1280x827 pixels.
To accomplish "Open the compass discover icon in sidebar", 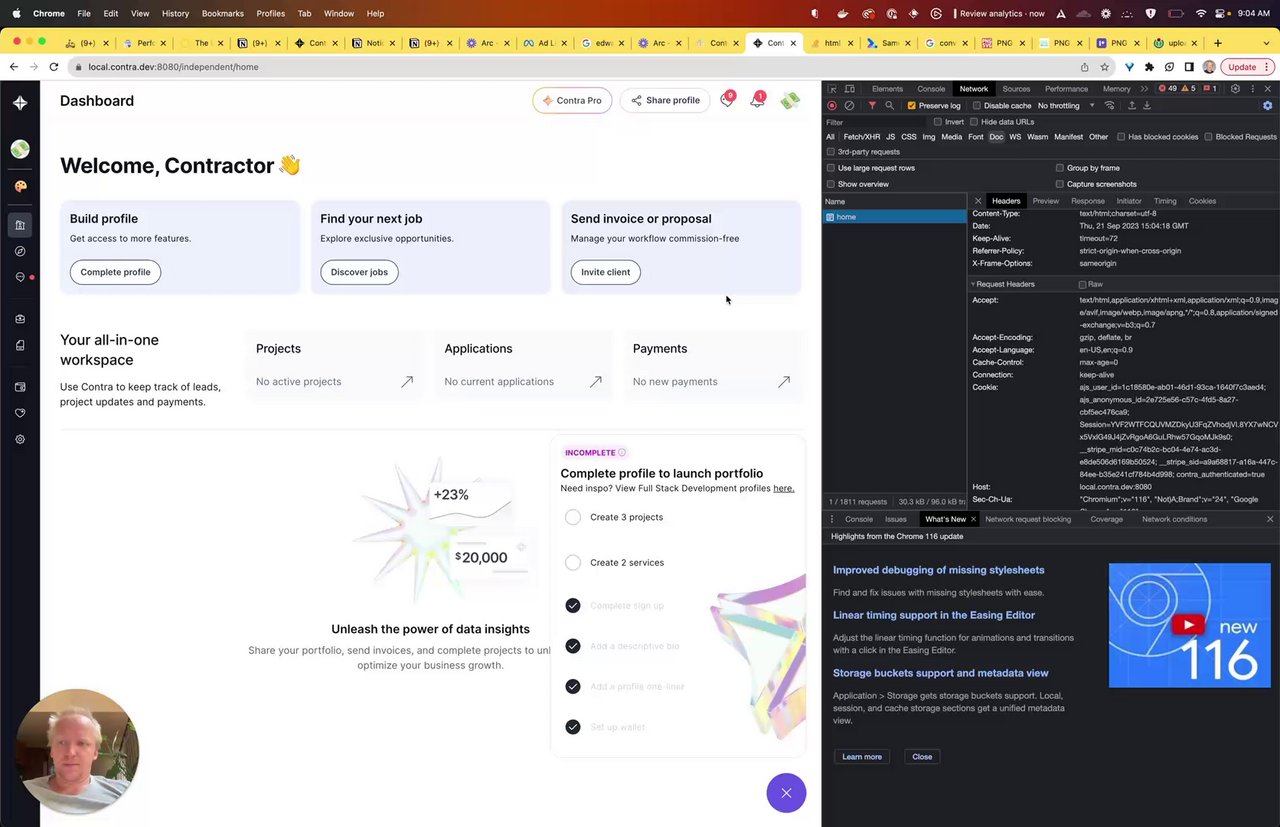I will tap(20, 251).
